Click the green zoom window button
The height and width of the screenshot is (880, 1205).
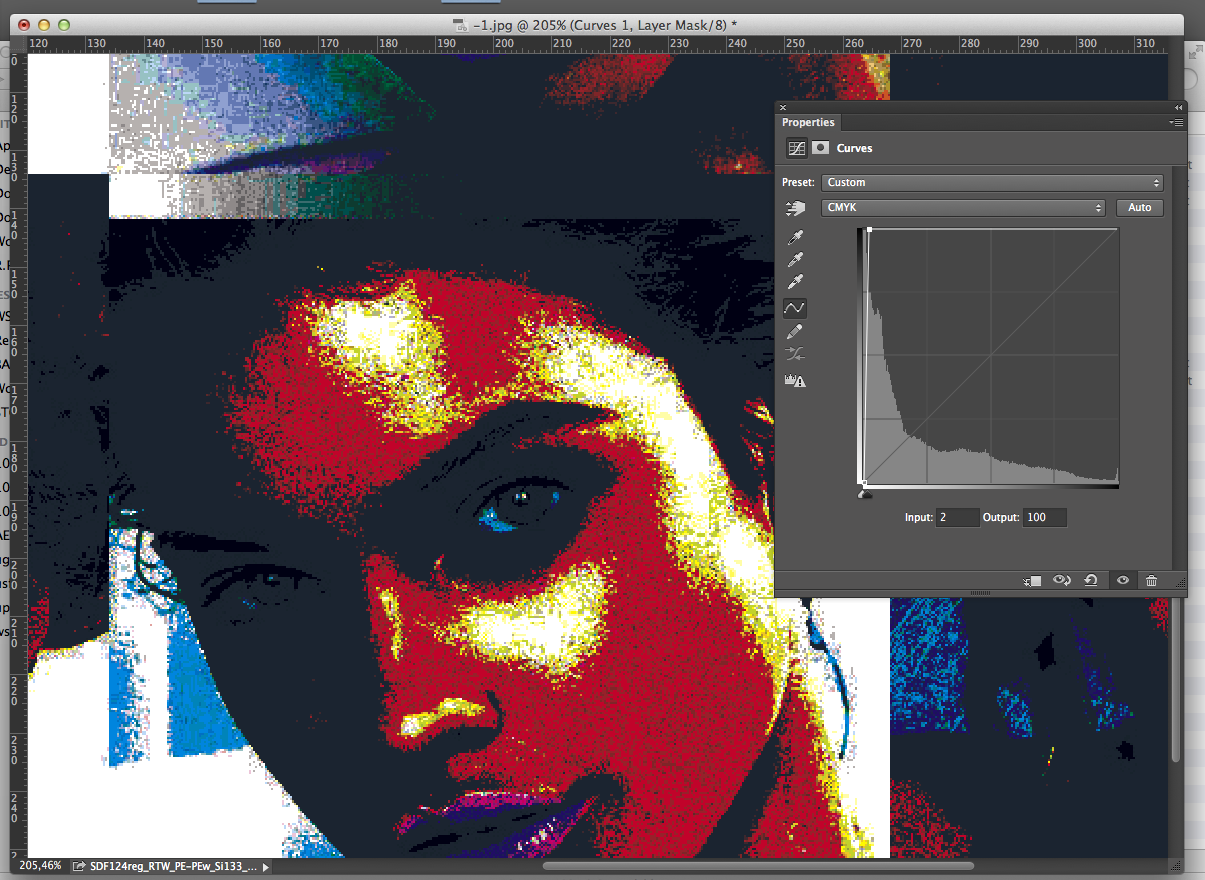coord(63,24)
